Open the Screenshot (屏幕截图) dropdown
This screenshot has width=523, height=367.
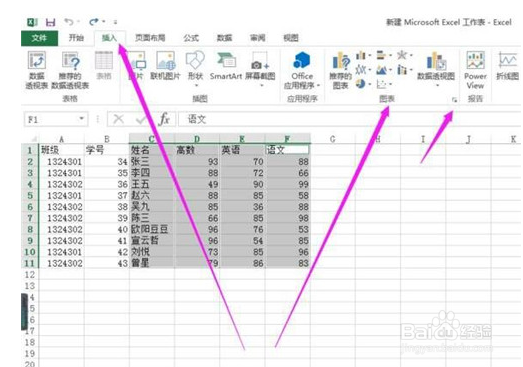(x=262, y=86)
